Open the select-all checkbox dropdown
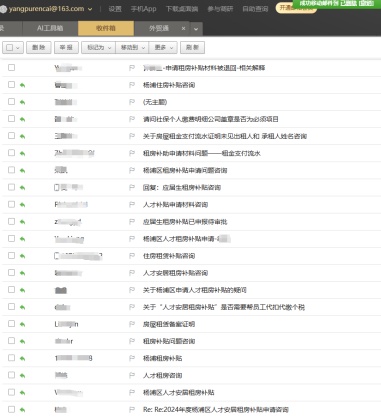Viewport: 381px width, 417px height. pyautogui.click(x=18, y=48)
